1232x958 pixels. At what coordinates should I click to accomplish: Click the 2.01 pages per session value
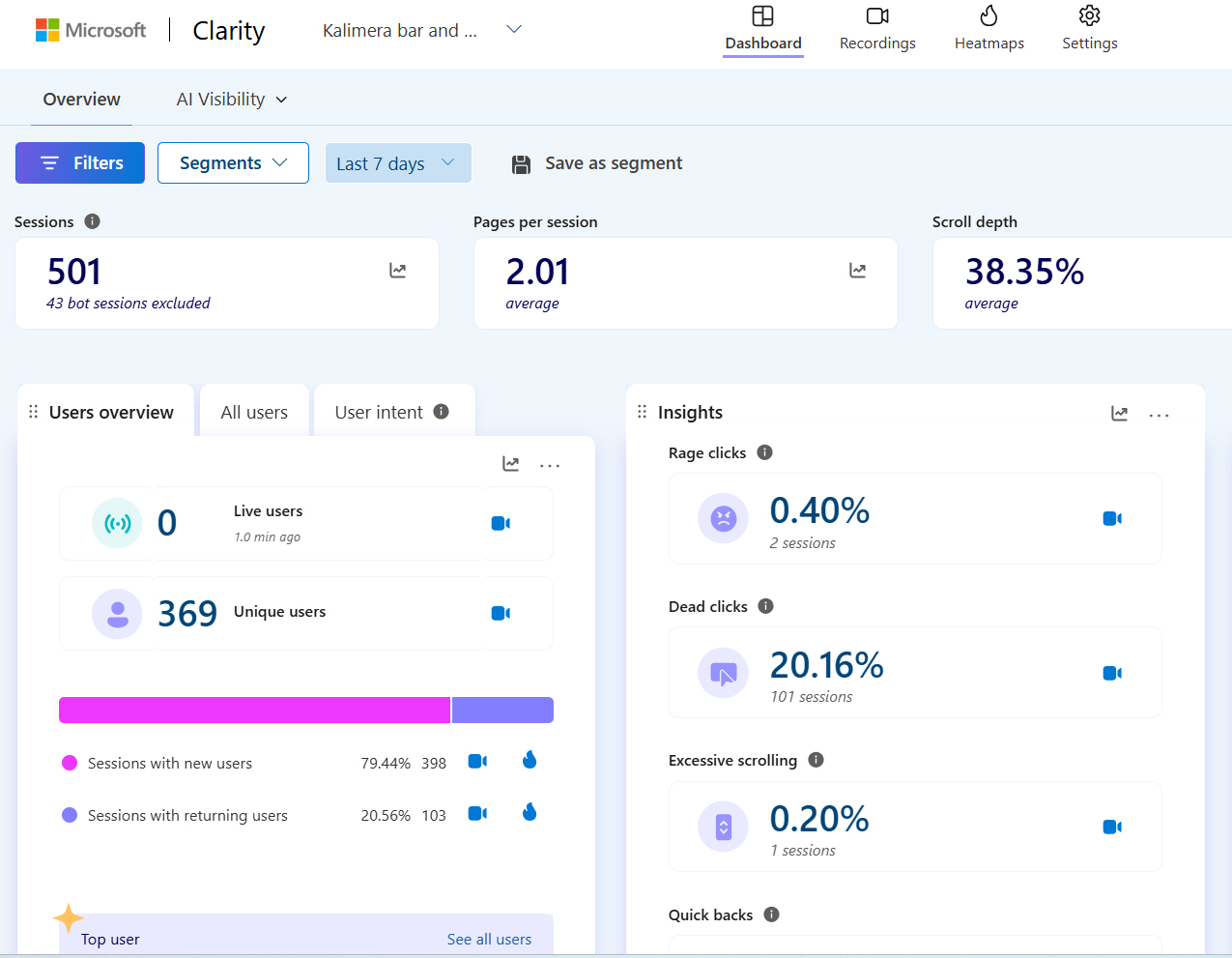(x=537, y=272)
